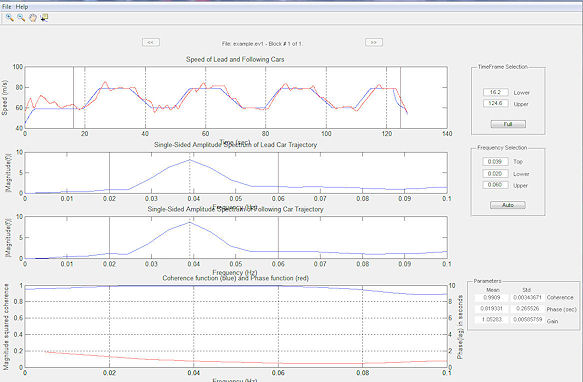This screenshot has height=382, width=583.
Task: Select the Phase mean value 0.819331
Action: tap(492, 309)
